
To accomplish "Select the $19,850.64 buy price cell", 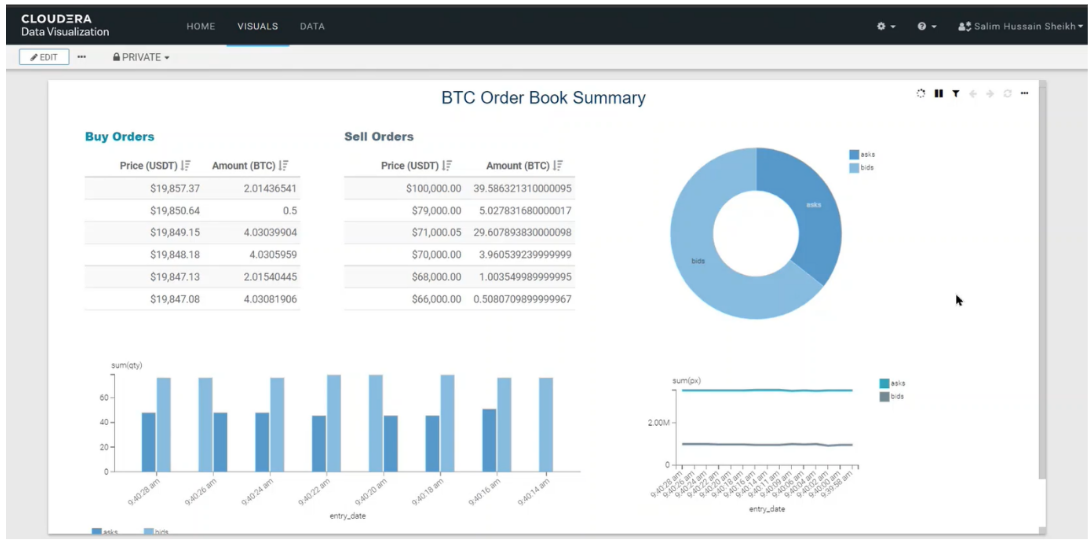I will (175, 210).
